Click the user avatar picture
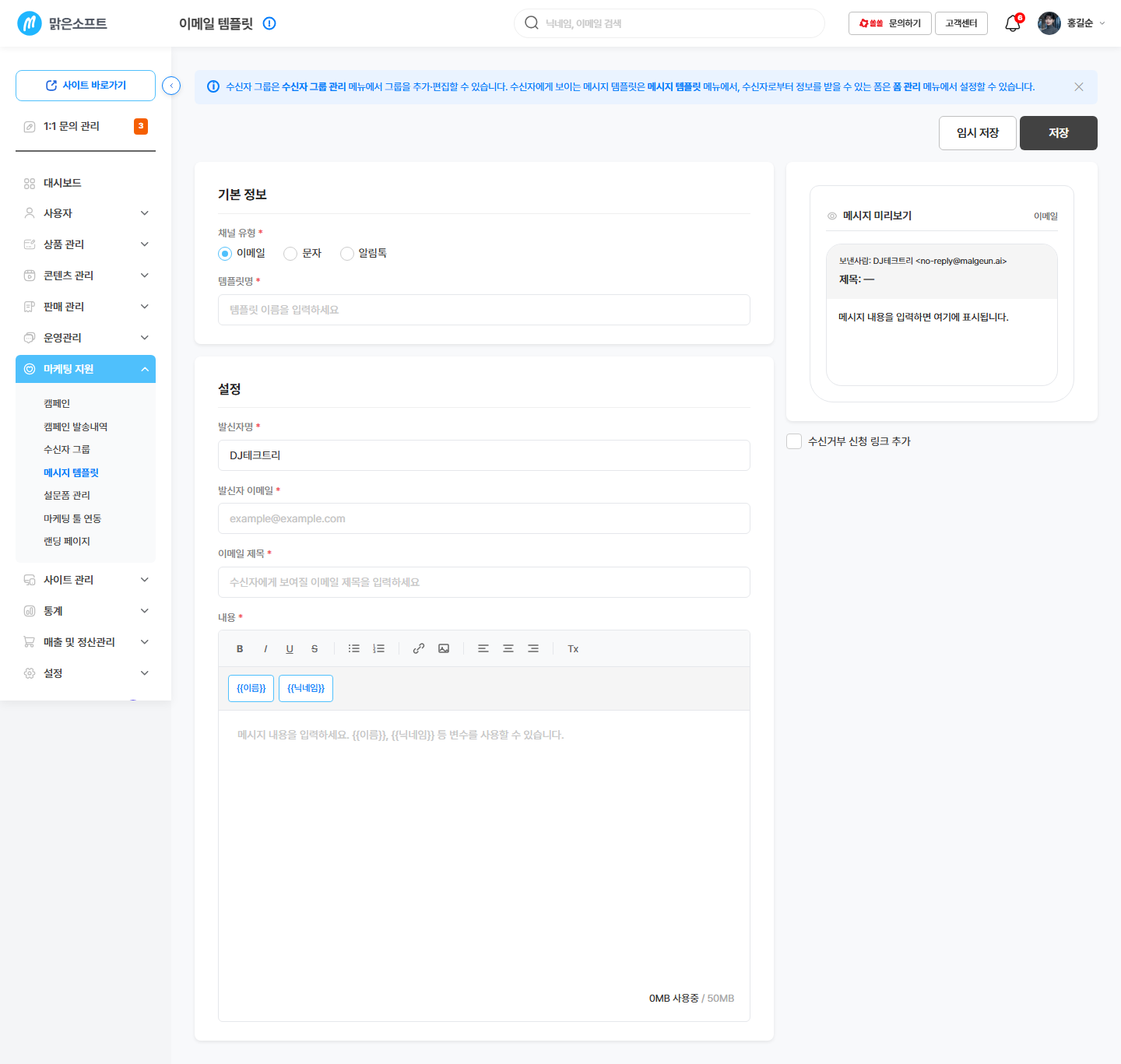The width and height of the screenshot is (1121, 1064). (x=1049, y=23)
